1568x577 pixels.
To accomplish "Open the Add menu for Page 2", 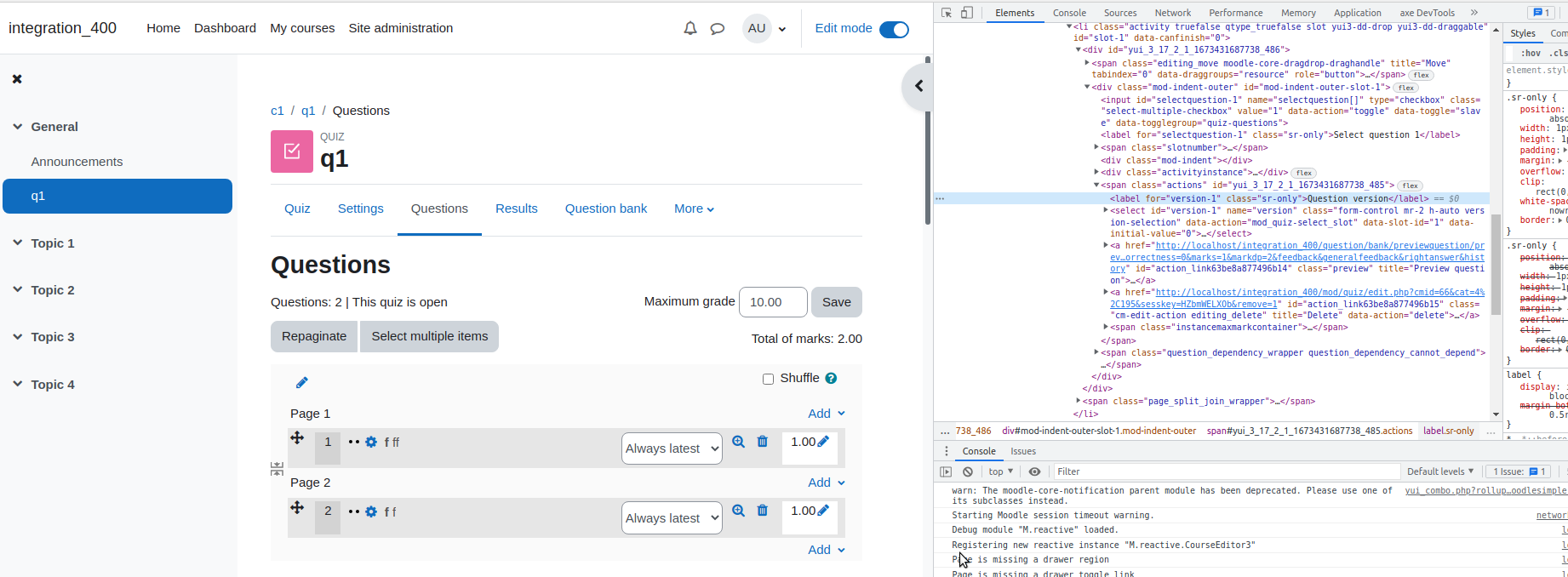I will coord(827,483).
